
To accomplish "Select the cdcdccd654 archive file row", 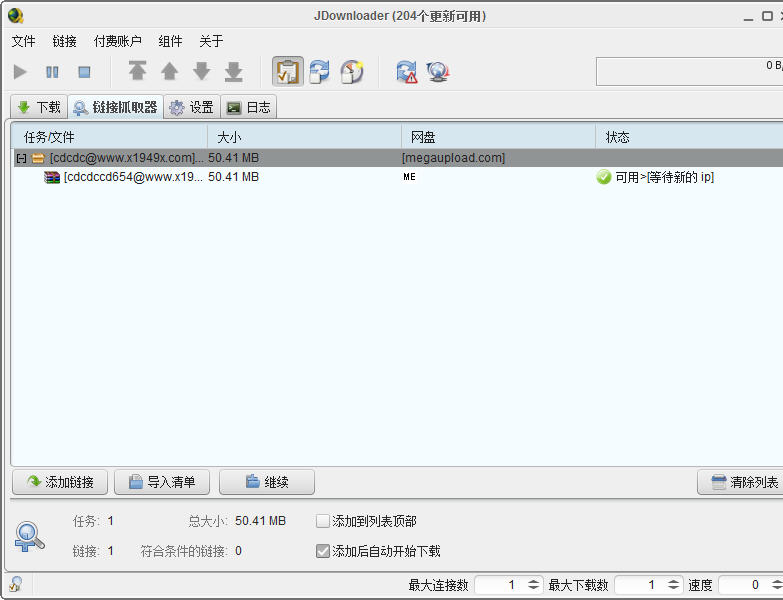I will pos(398,177).
